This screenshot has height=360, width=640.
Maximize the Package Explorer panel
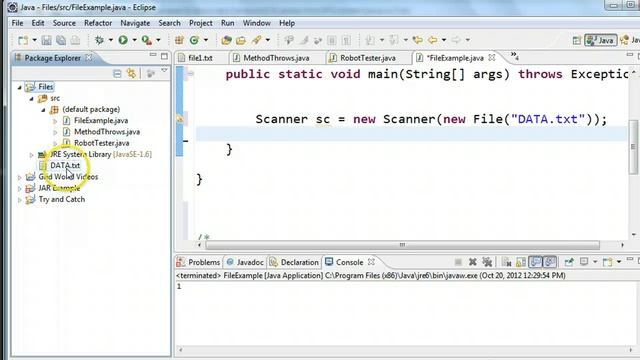[164, 56]
